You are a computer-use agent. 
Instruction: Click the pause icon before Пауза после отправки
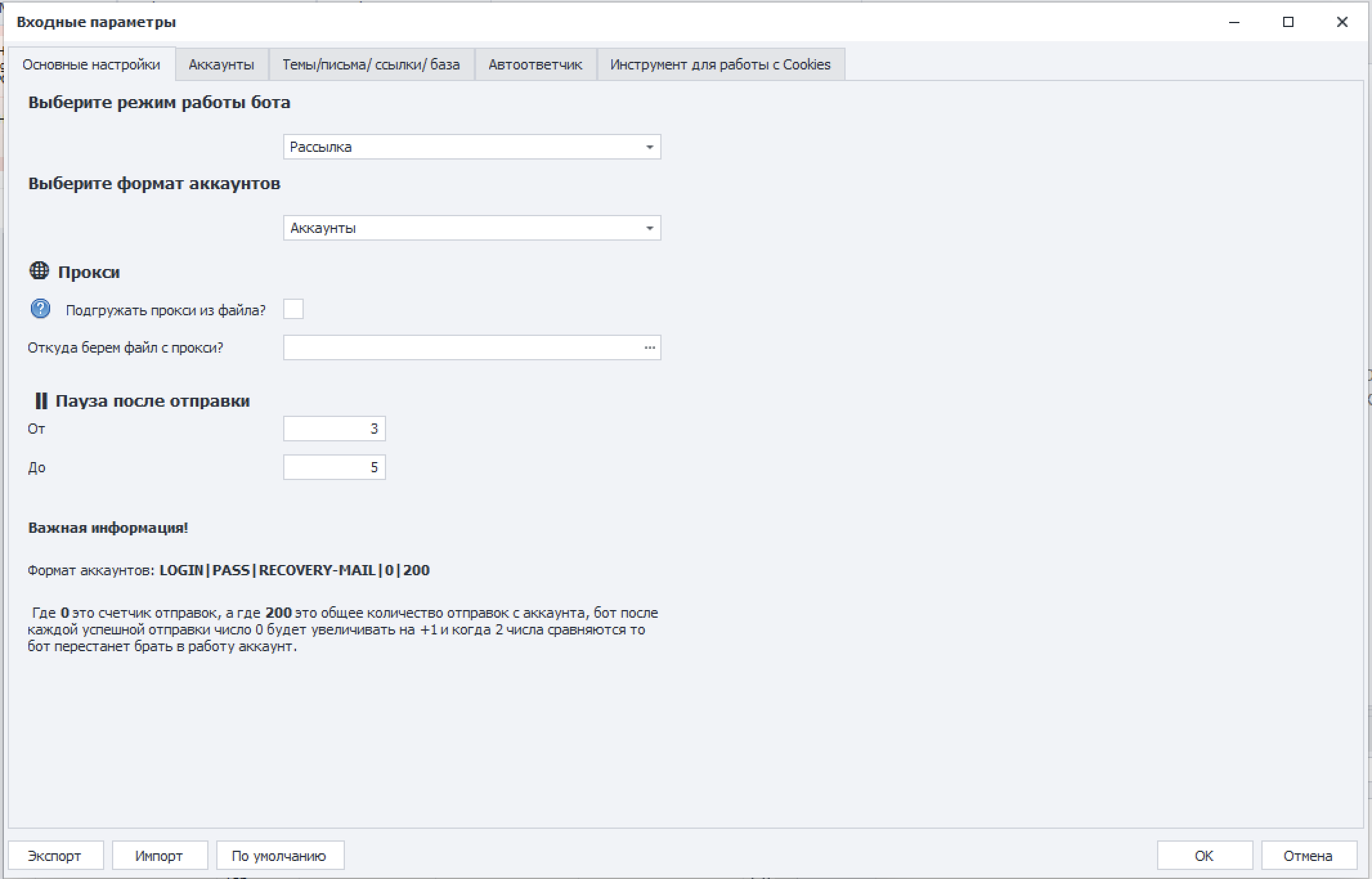tap(41, 401)
